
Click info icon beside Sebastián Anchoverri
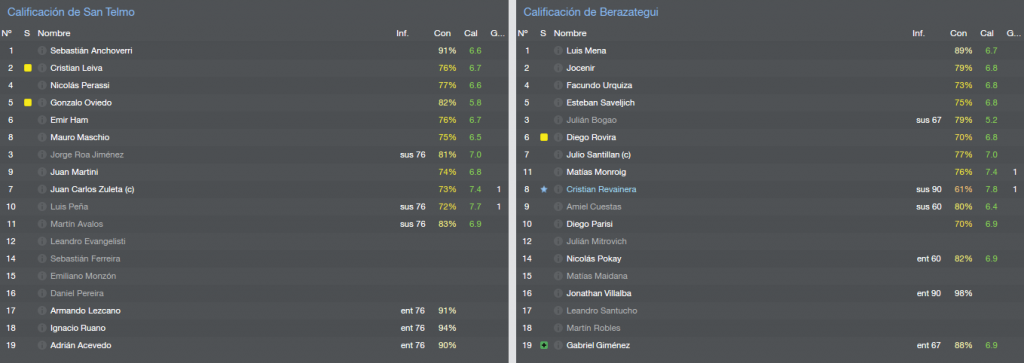[x=42, y=50]
